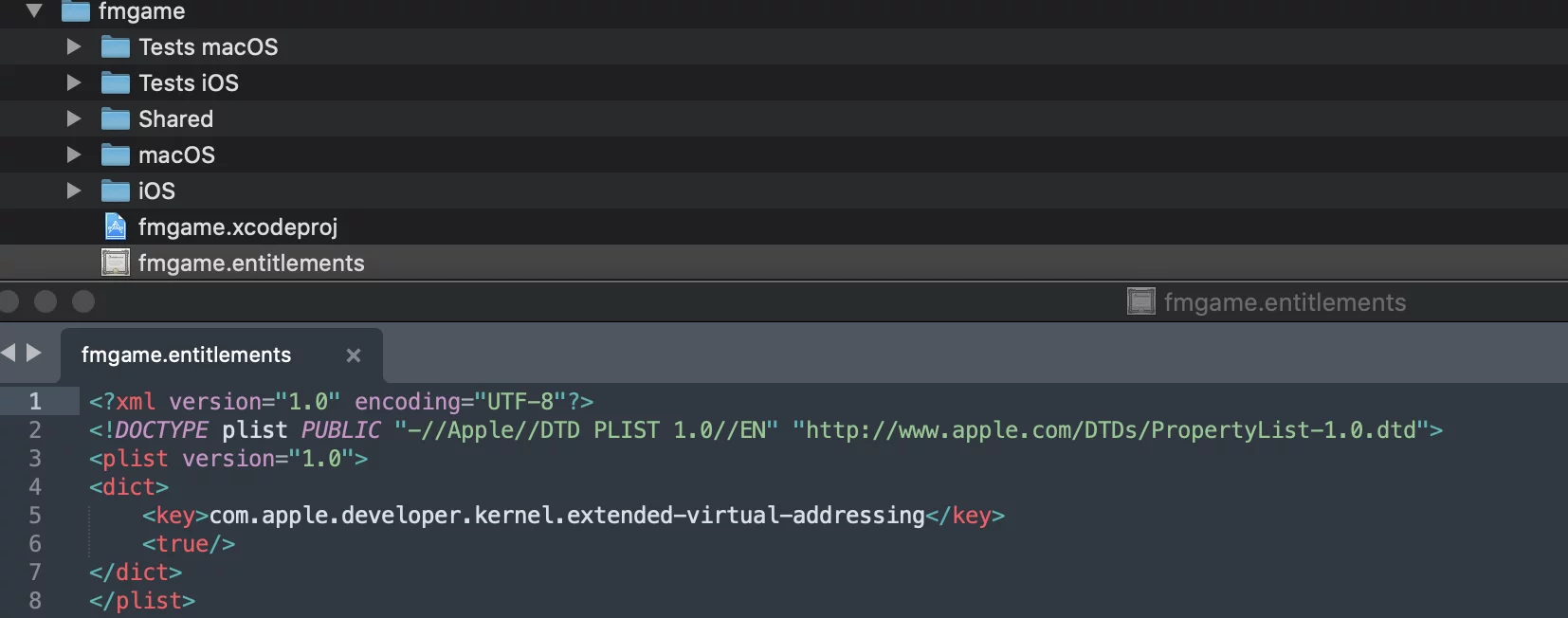Image resolution: width=1568 pixels, height=618 pixels.
Task: Go to next tab with right arrow
Action: 34,354
